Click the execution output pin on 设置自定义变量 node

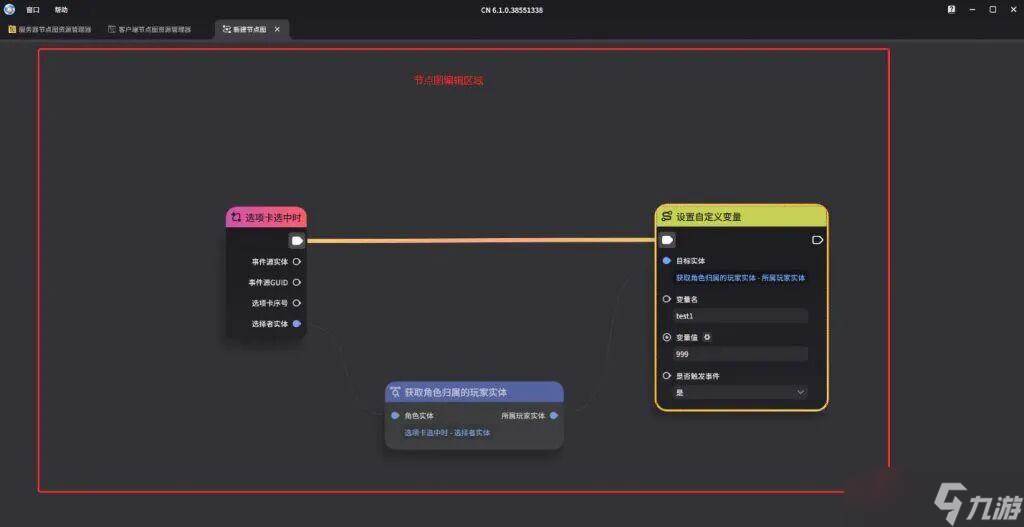pyautogui.click(x=817, y=240)
